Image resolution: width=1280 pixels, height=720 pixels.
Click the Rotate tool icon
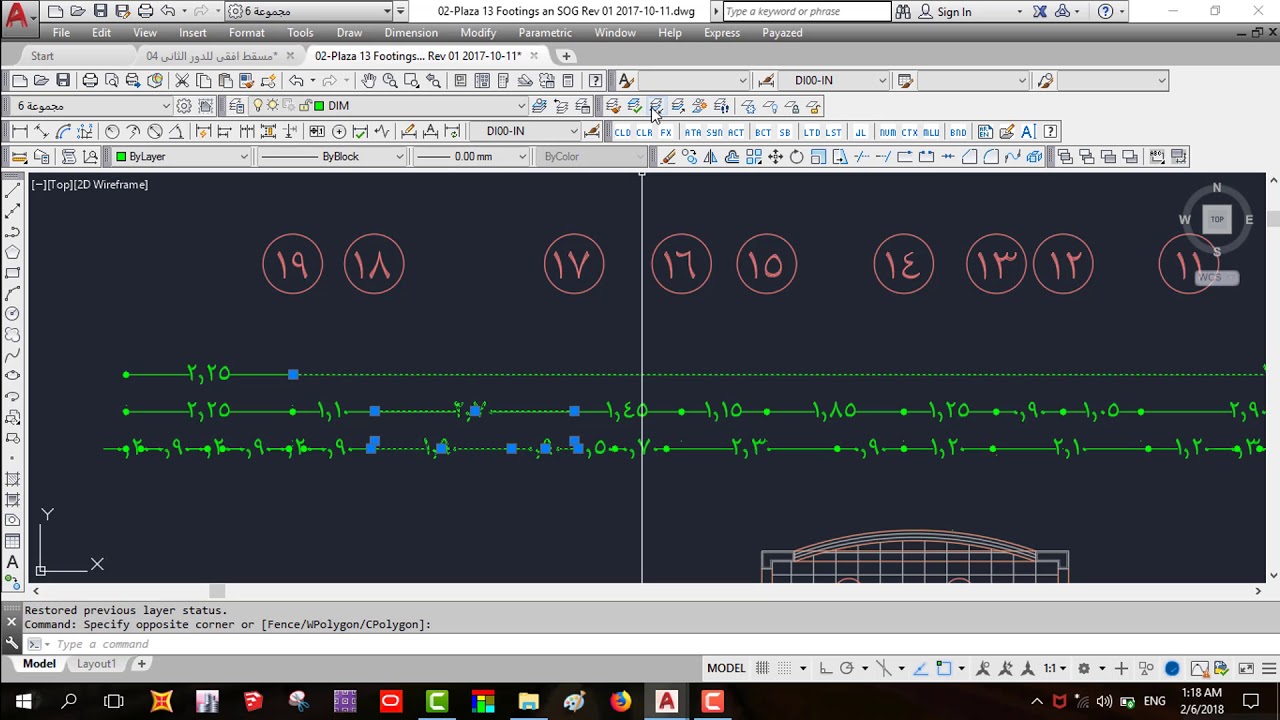[x=797, y=156]
